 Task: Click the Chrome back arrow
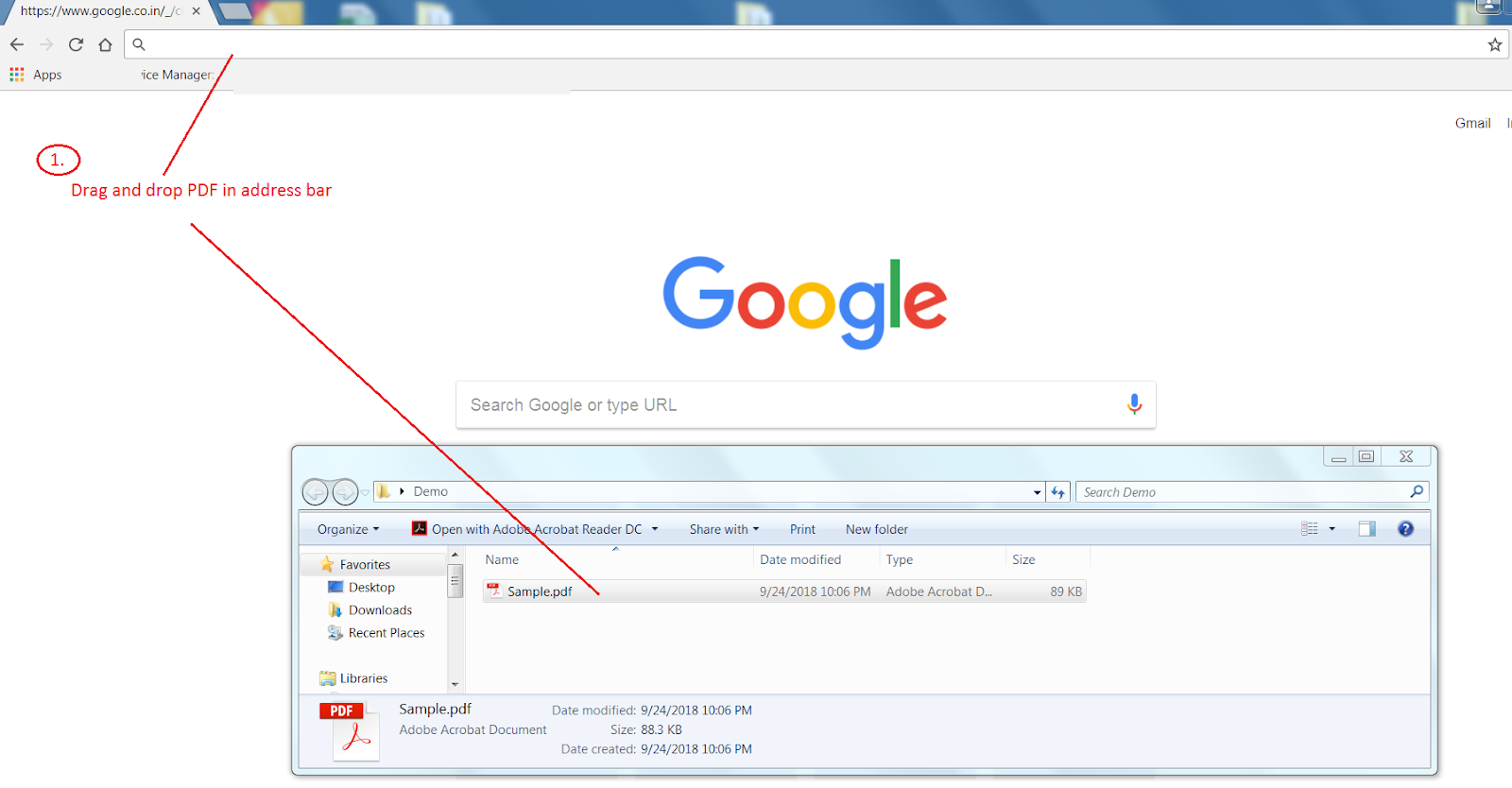pos(17,44)
